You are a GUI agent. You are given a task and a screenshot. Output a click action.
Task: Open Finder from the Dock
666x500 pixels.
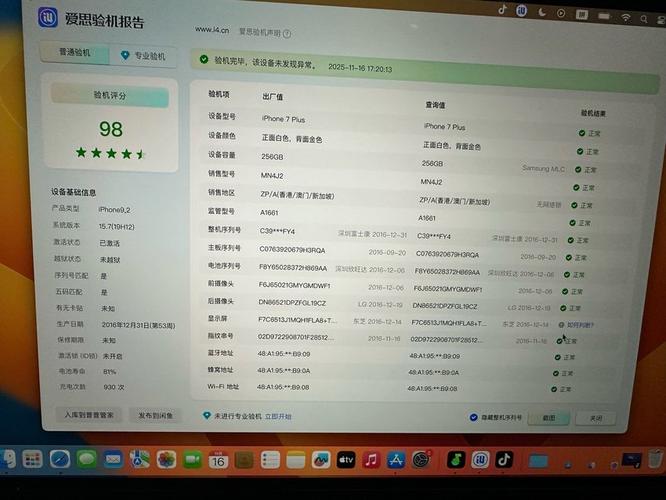(7, 459)
